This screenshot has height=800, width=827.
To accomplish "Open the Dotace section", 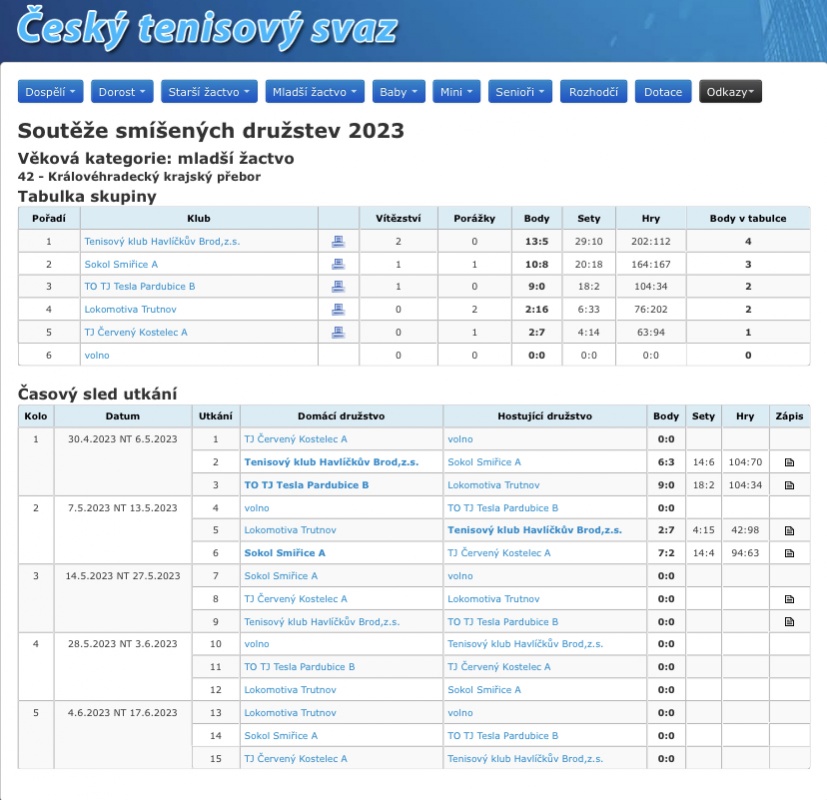I will click(x=663, y=92).
